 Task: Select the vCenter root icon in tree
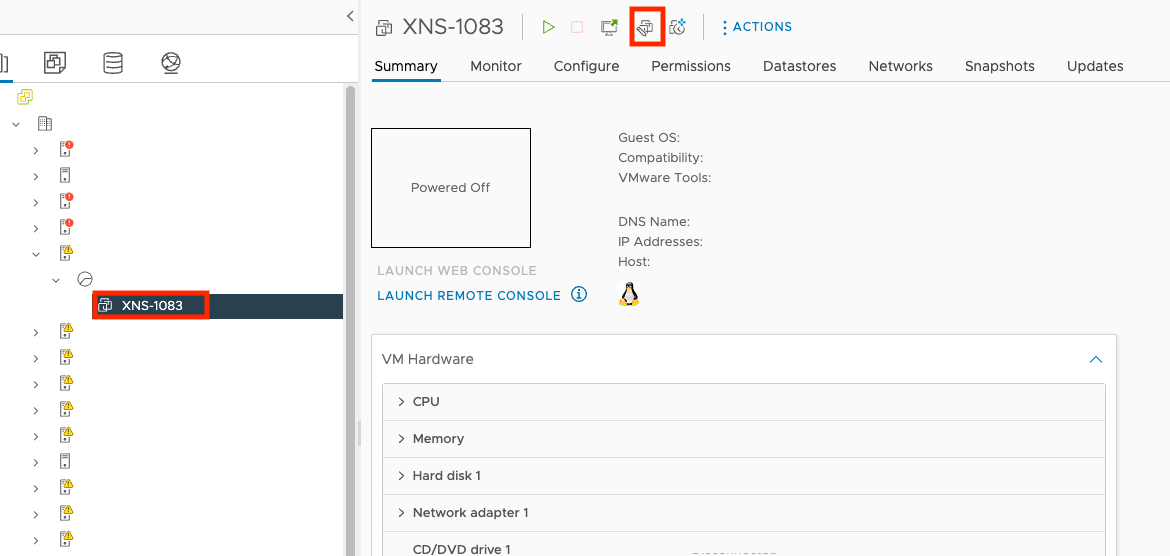click(x=25, y=97)
